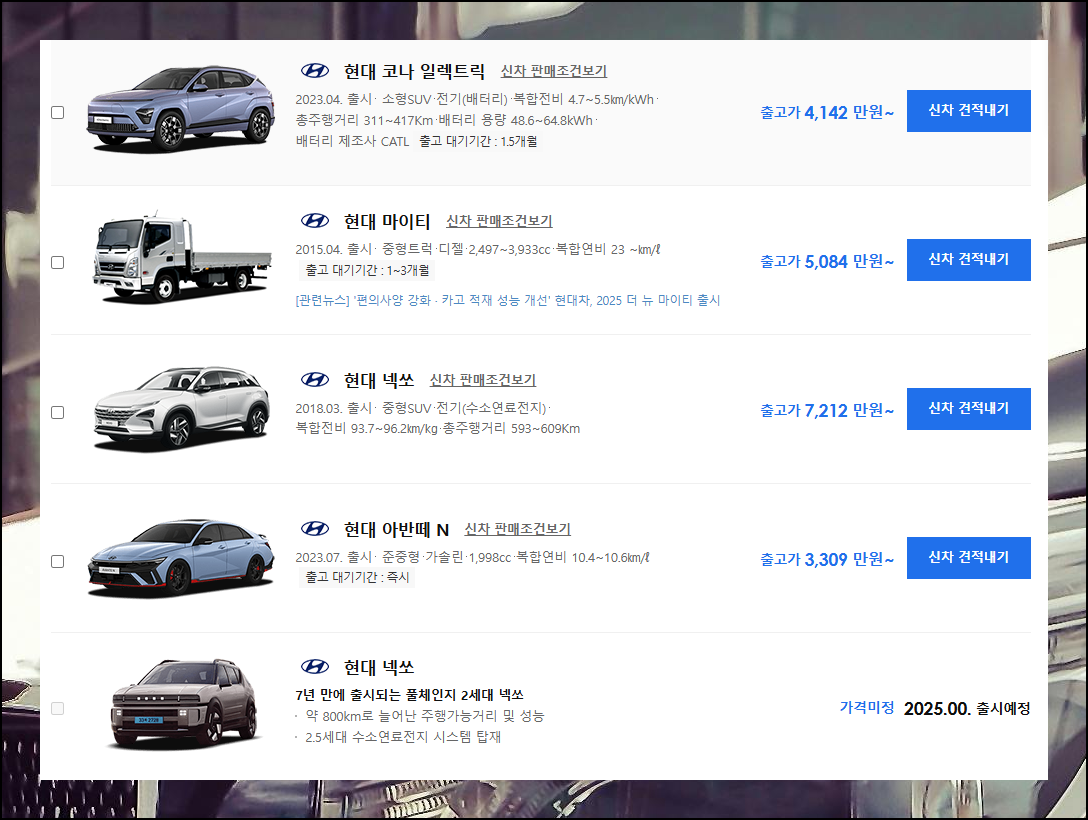This screenshot has height=820, width=1088.
Task: Open 신차 판매조건보기 for 현대 마이티
Action: coord(499,221)
